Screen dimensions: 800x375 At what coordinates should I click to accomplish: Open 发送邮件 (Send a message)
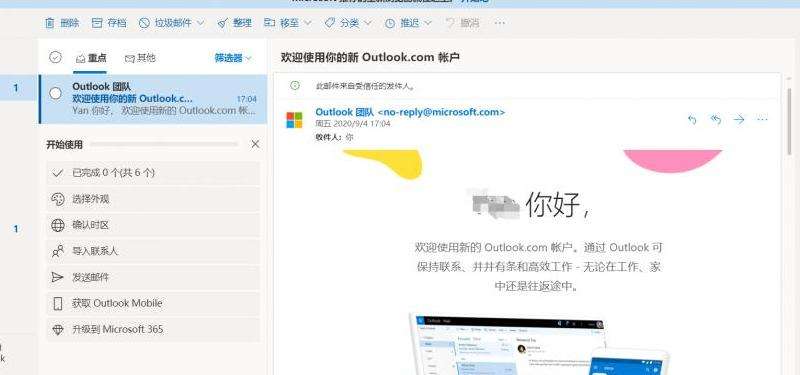pos(153,278)
